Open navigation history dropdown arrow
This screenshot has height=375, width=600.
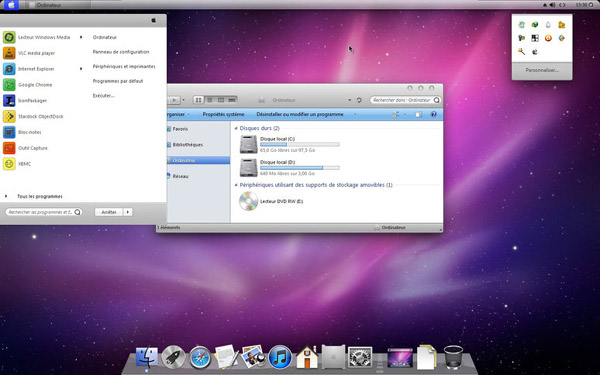(184, 100)
